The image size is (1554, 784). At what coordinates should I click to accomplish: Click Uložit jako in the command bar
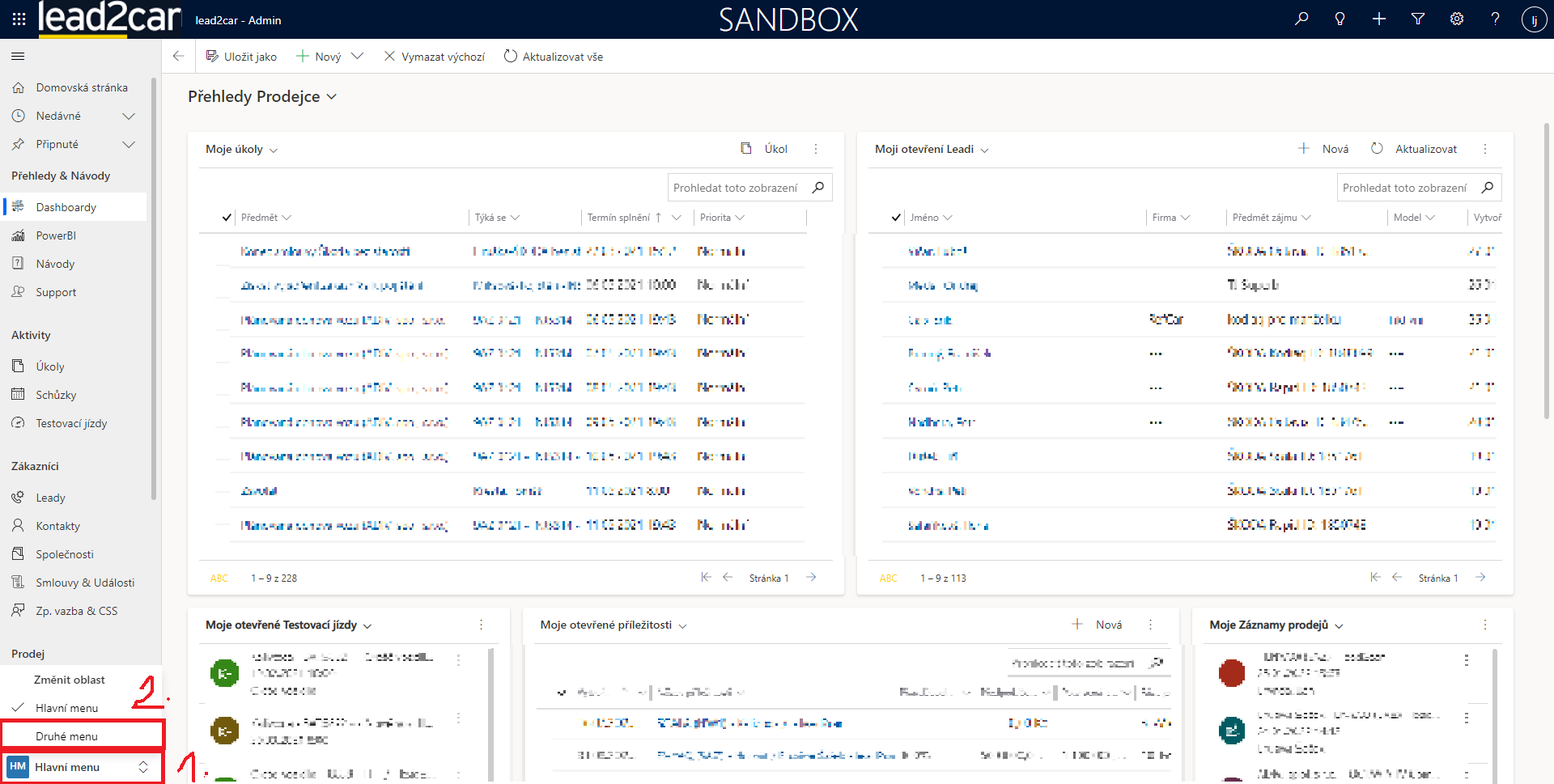tap(241, 57)
